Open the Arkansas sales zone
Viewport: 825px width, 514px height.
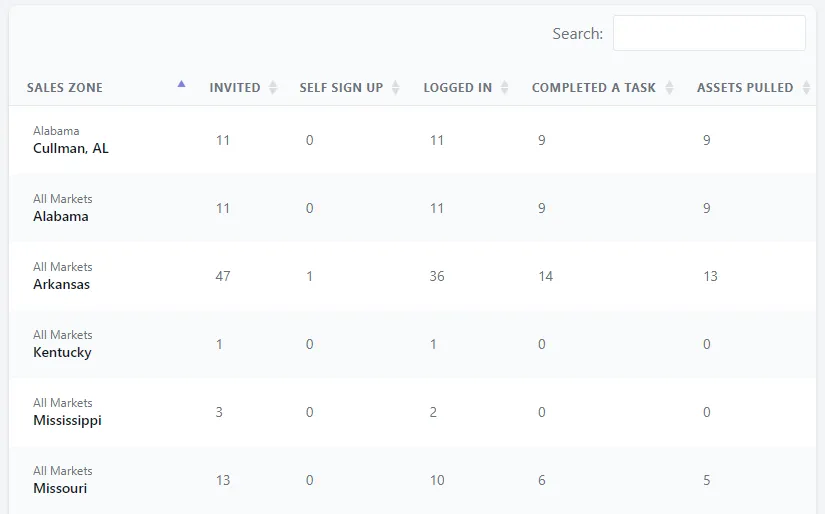[x=61, y=284]
